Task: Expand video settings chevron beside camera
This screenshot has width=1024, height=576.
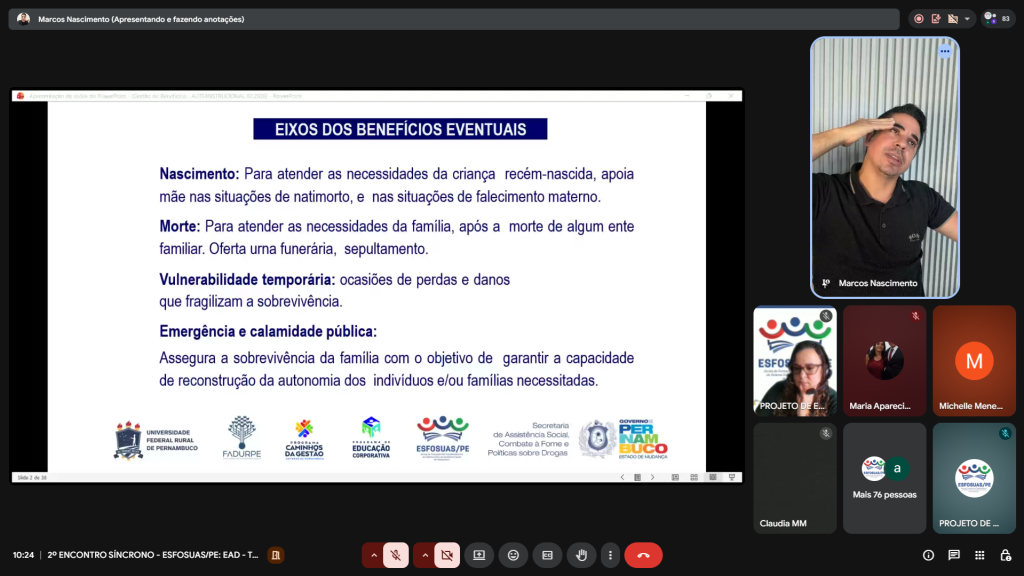Action: [x=425, y=555]
